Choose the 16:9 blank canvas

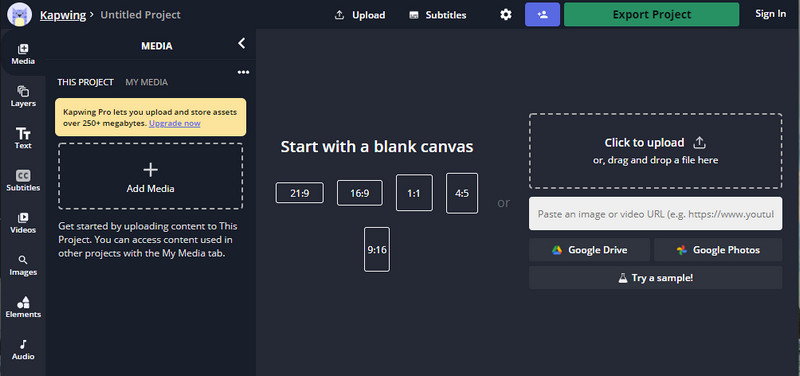coord(360,193)
